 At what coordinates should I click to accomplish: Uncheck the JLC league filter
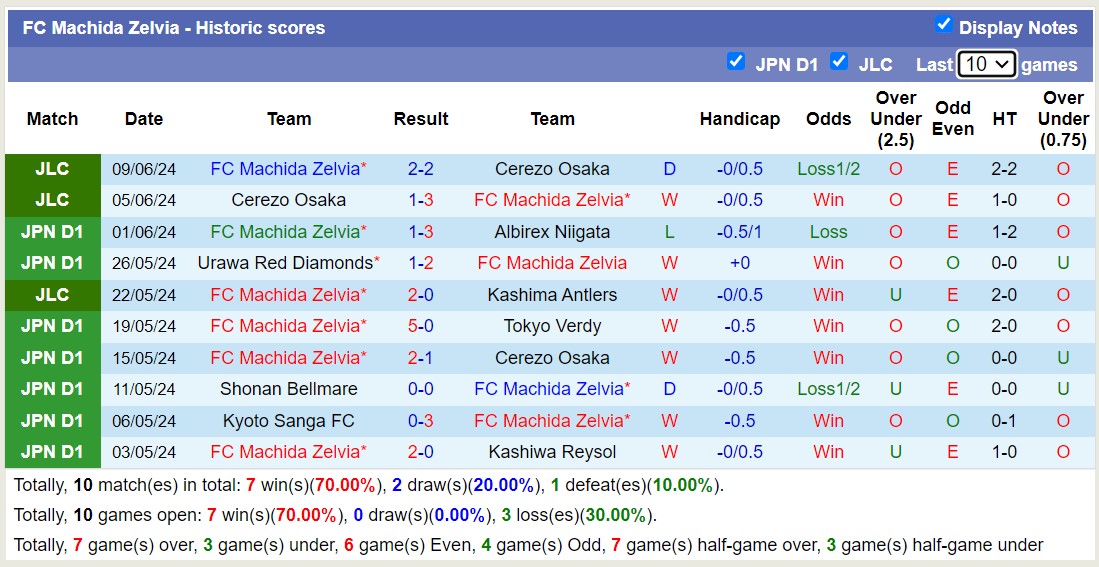click(839, 62)
